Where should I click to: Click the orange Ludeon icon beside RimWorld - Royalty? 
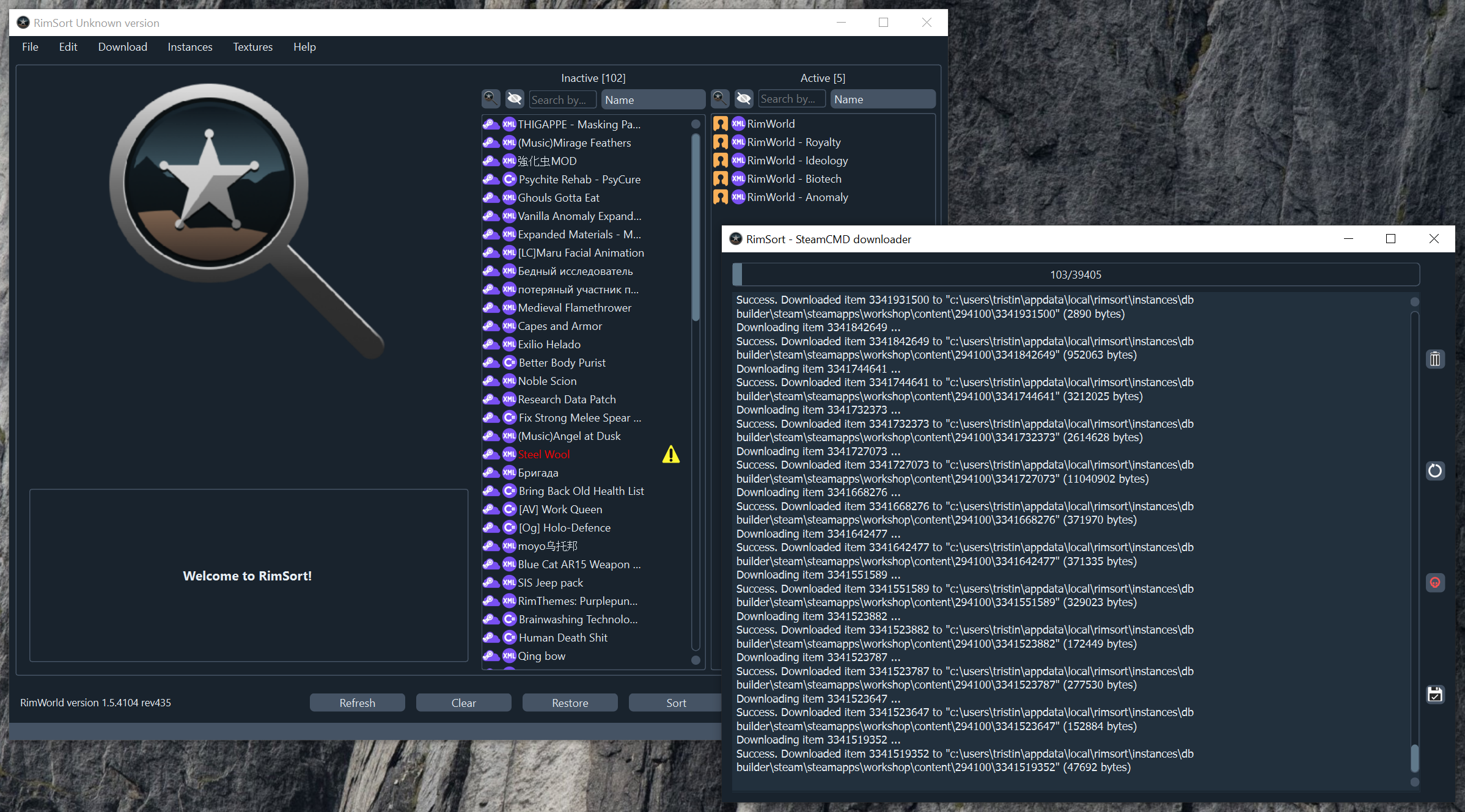click(x=721, y=142)
